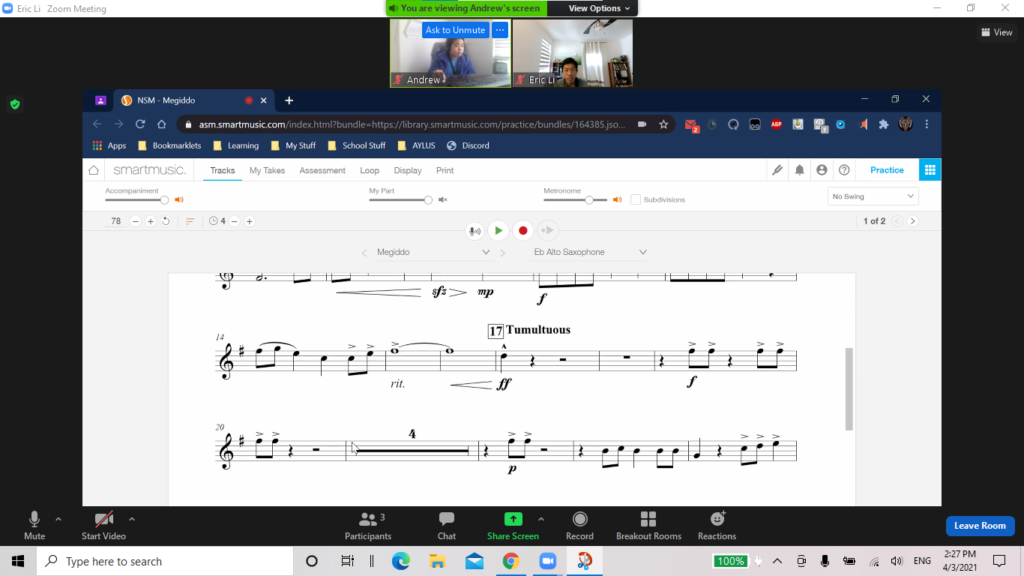Click the greyed play-from-record button
The width and height of the screenshot is (1024, 576).
pyautogui.click(x=547, y=231)
